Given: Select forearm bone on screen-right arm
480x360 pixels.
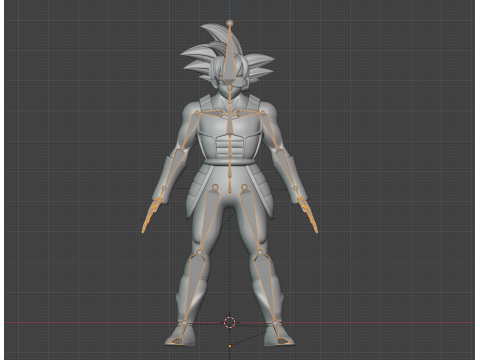Looking at the screenshot, I should pos(286,168).
